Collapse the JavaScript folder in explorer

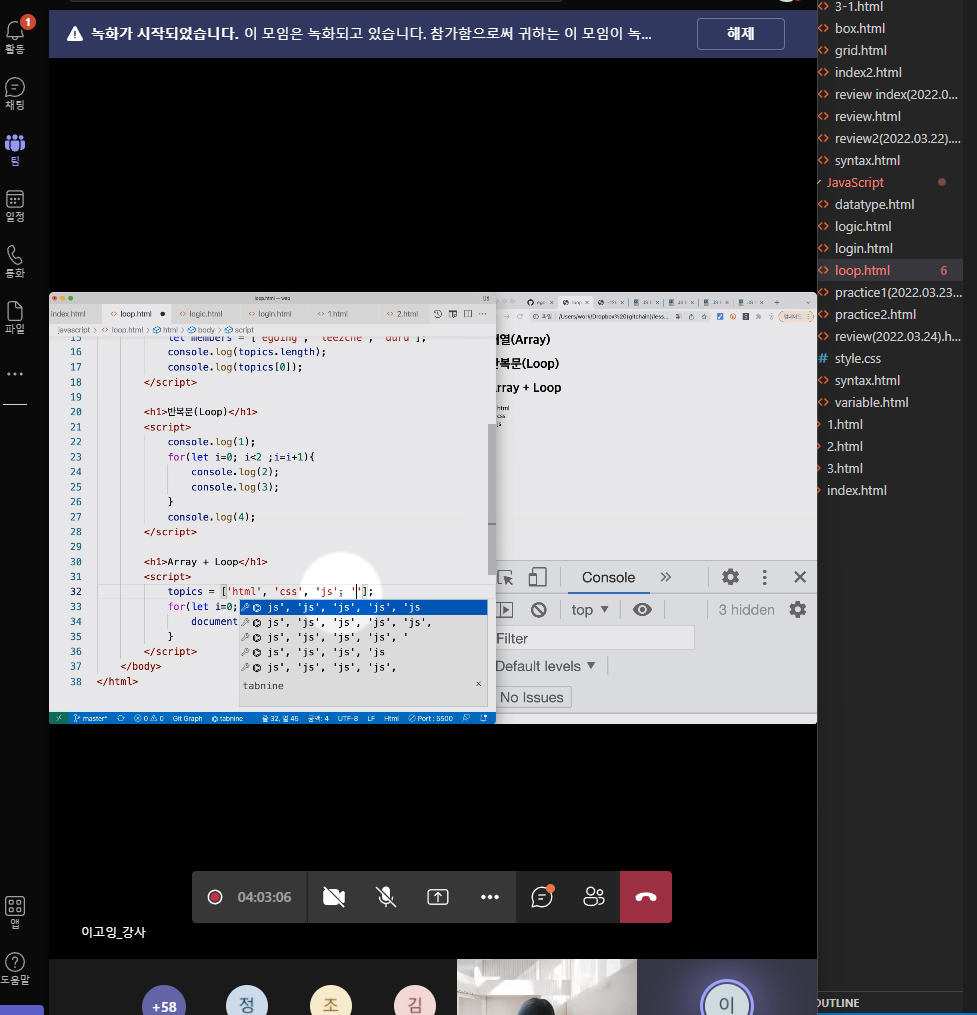coord(855,183)
